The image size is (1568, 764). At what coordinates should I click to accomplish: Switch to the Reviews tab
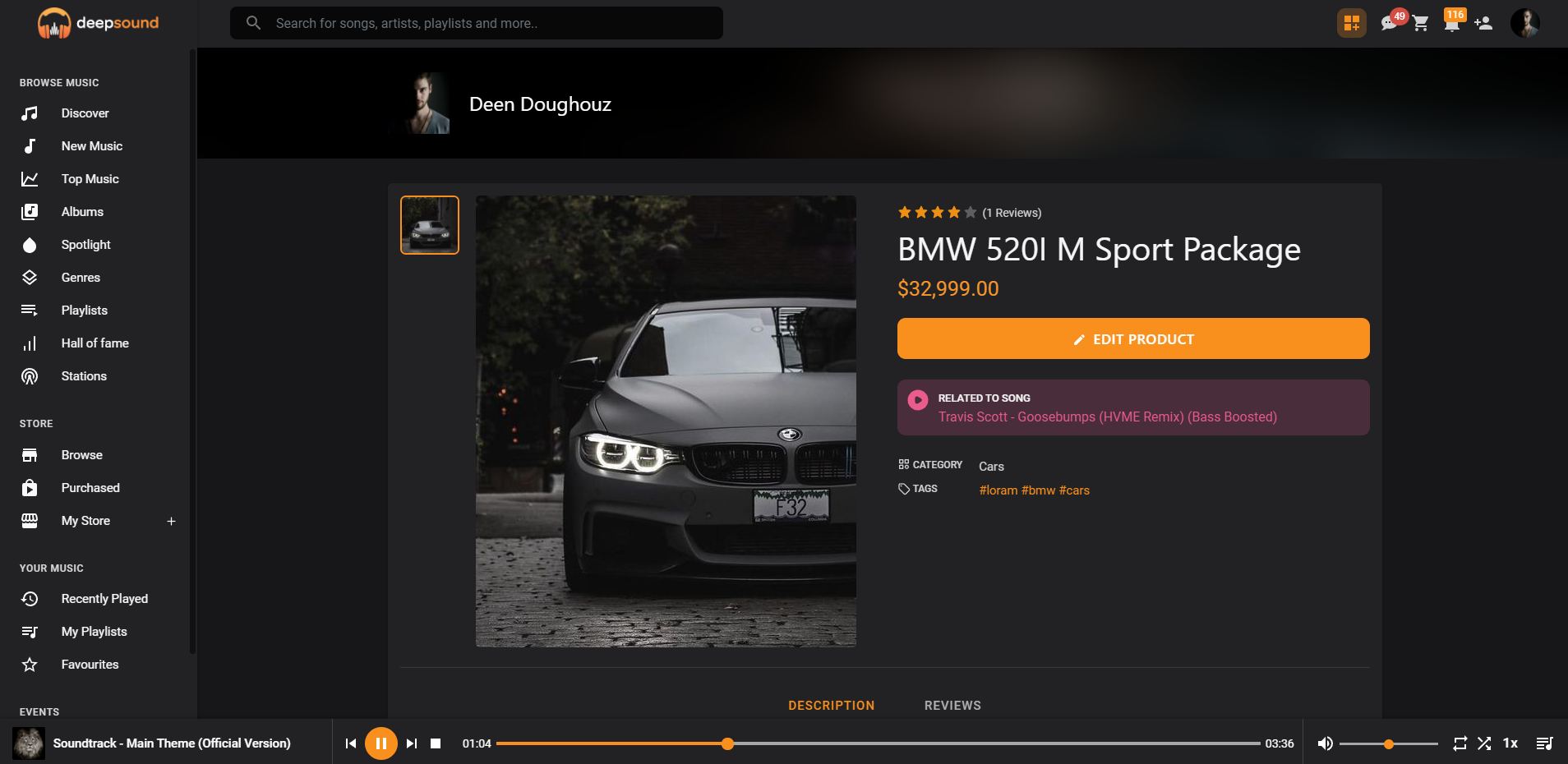pyautogui.click(x=952, y=706)
